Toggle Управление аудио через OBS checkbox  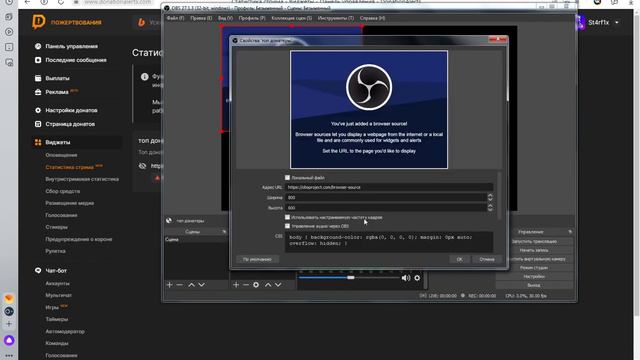pos(287,226)
